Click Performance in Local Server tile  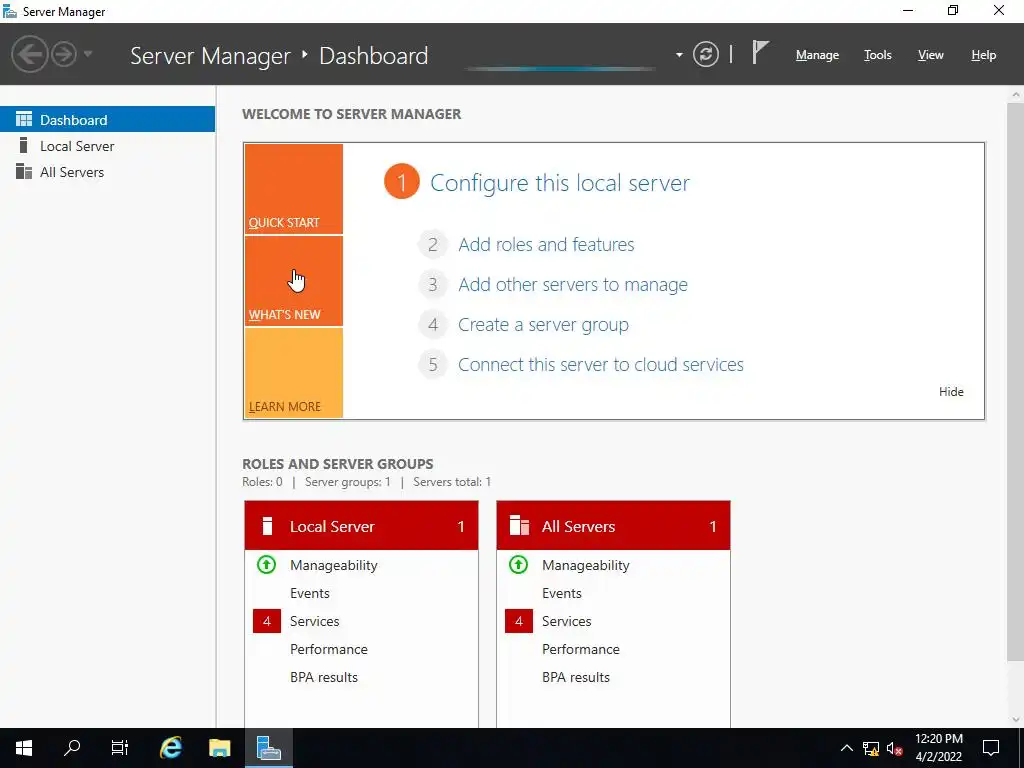tap(328, 649)
